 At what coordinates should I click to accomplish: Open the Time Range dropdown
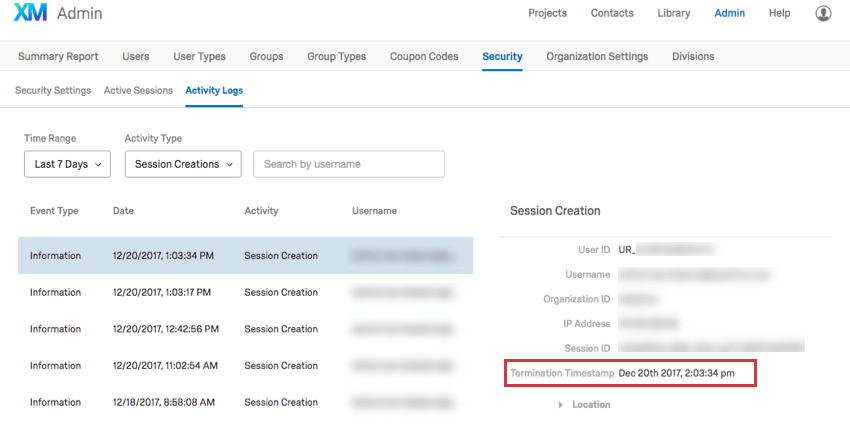coord(67,164)
